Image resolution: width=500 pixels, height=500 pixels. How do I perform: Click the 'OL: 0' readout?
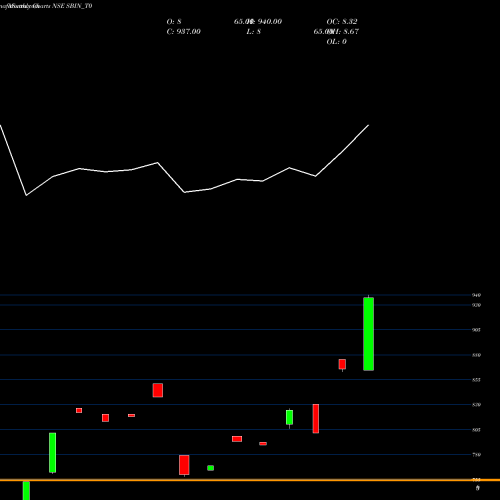337,41
